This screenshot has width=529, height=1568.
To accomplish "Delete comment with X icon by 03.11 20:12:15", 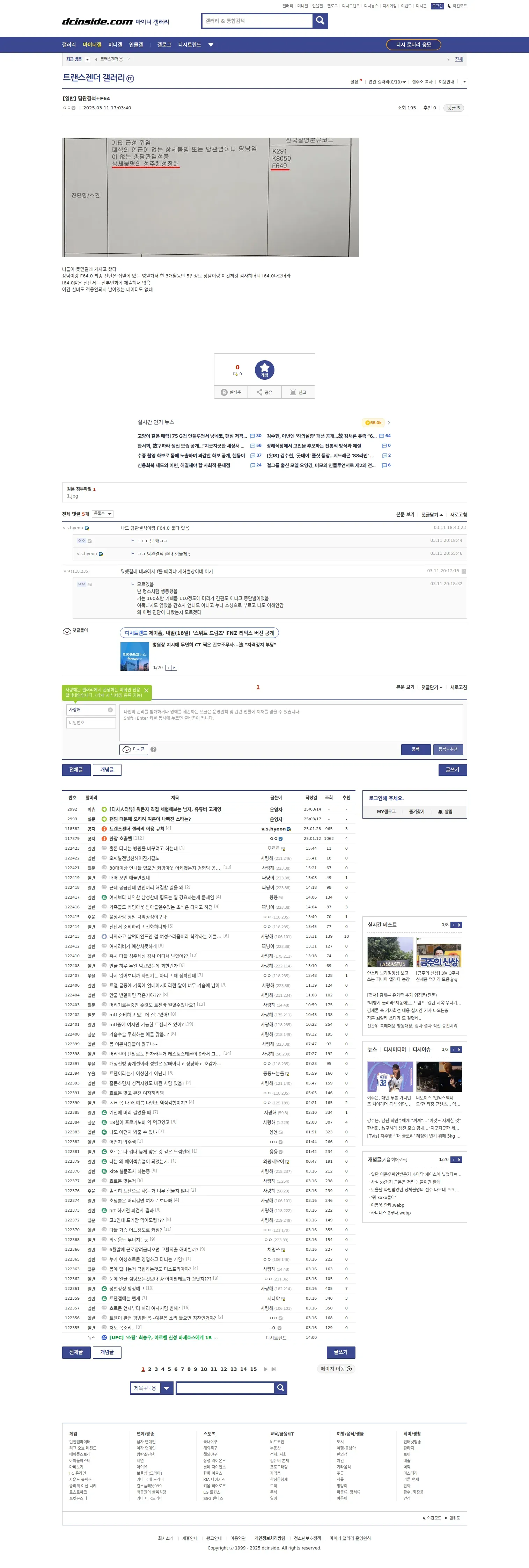I will (464, 572).
